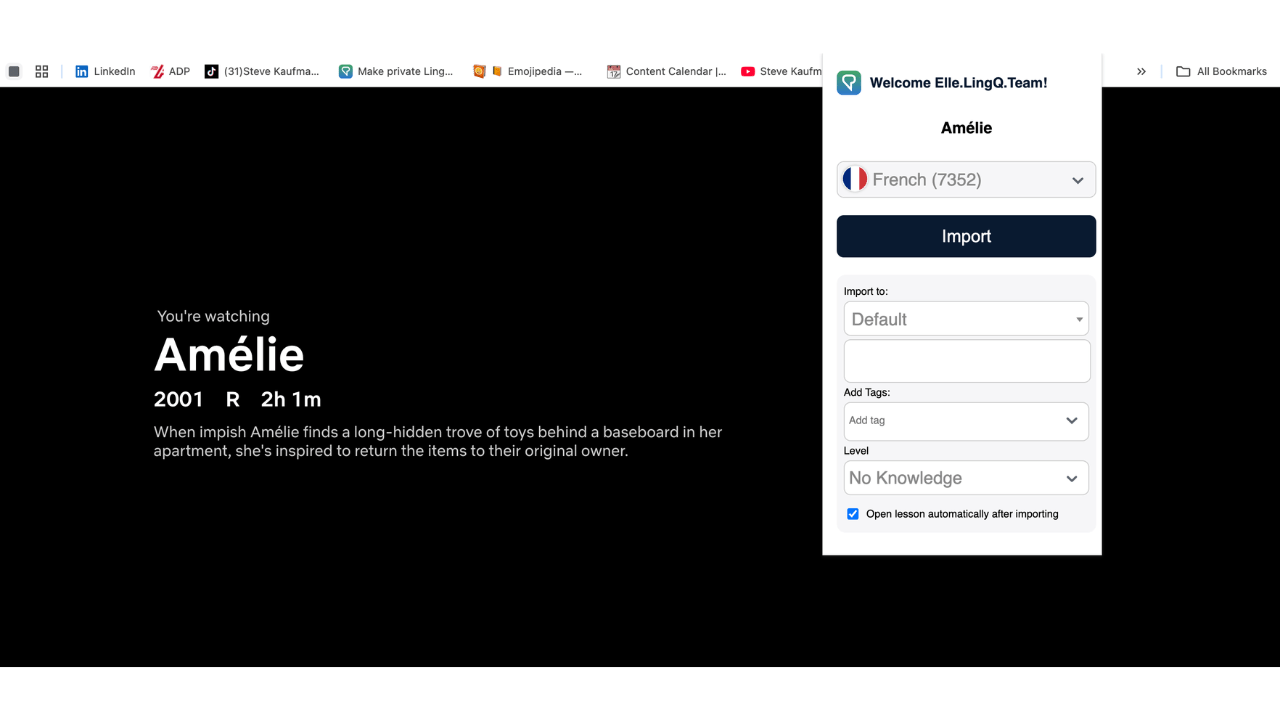Click the Add Tags: label

click(x=867, y=393)
